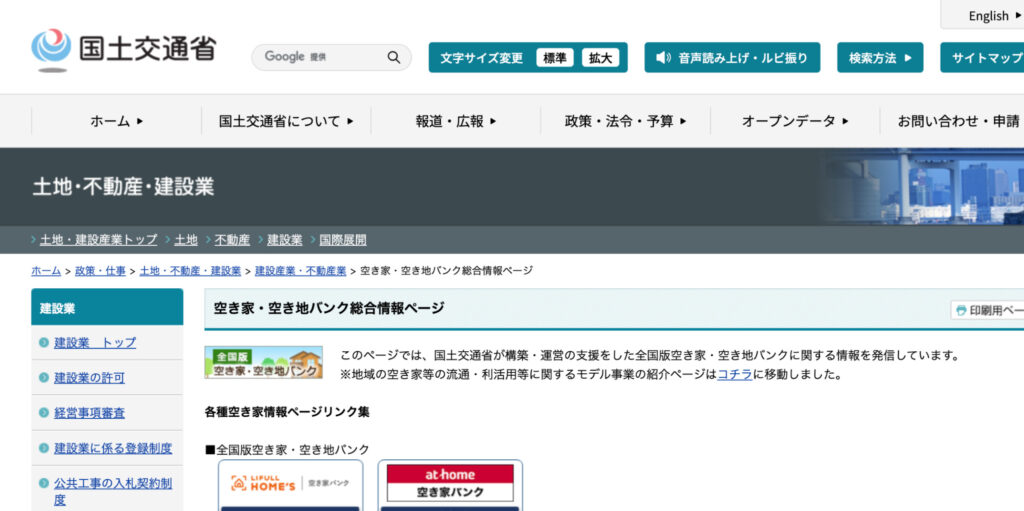This screenshot has width=1024, height=511.
Task: Go to 不動産 sub-navigation link
Action: tap(232, 240)
